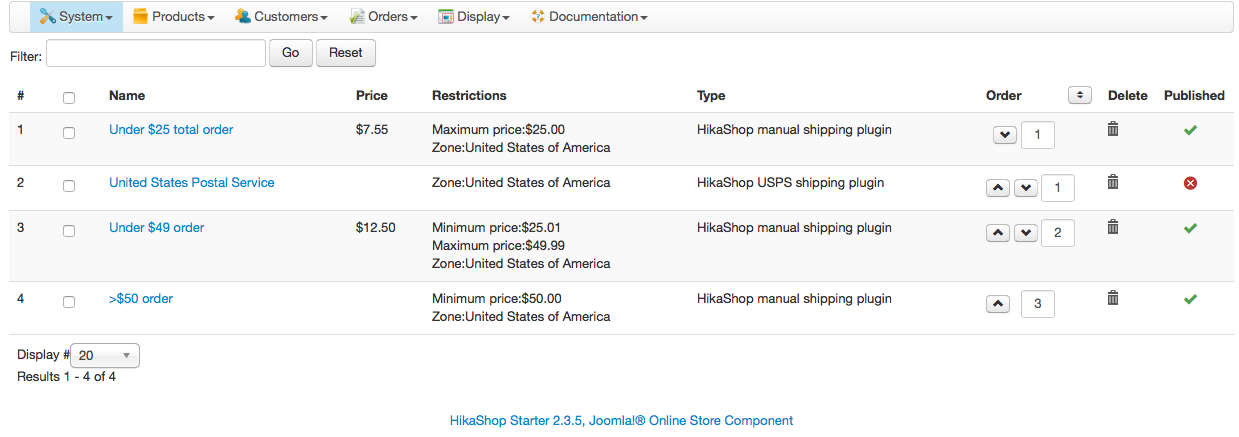Screen dimensions: 1239x437
Task: Toggle the select-all checkbox in header
Action: pyautogui.click(x=69, y=98)
